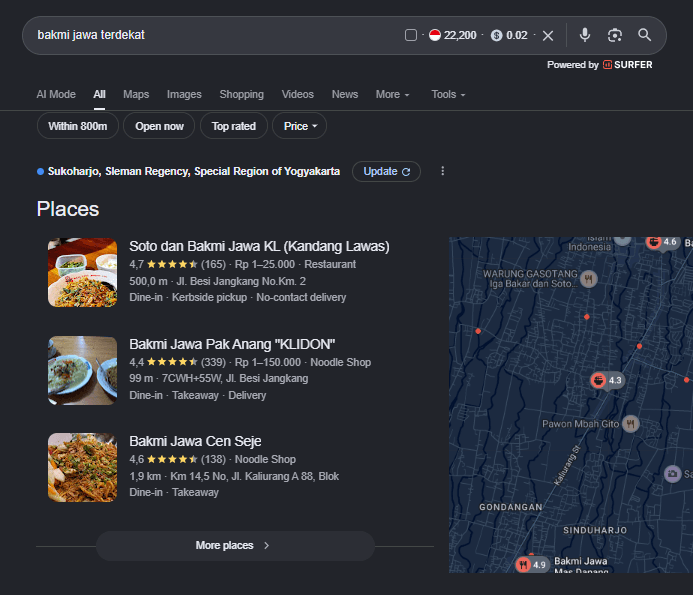Image resolution: width=693 pixels, height=595 pixels.
Task: View Bakmi Jawa Pak Anang photo thumbnail
Action: click(x=83, y=370)
